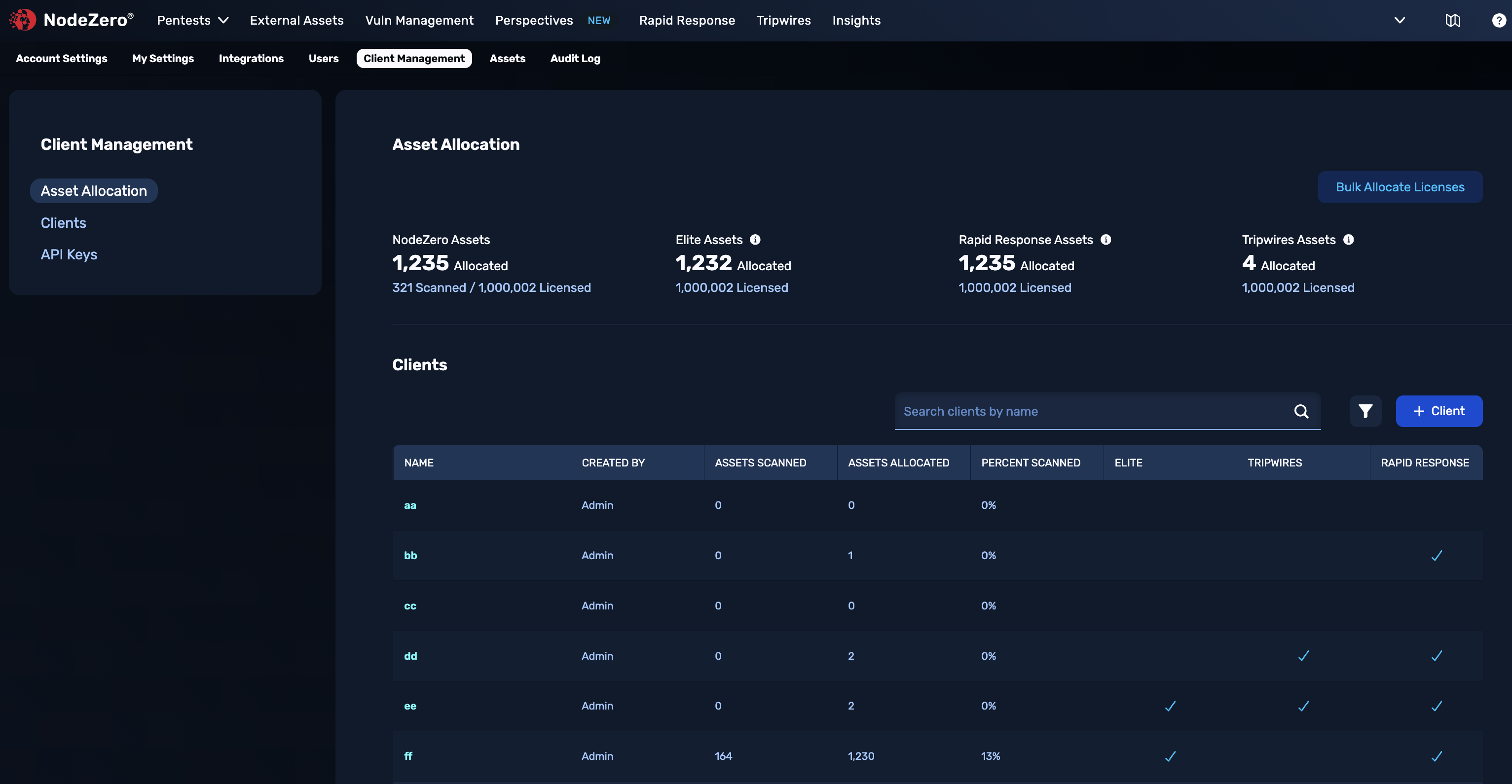This screenshot has height=784, width=1512.
Task: Click the info icon beside Rapid Response Assets
Action: point(1106,240)
